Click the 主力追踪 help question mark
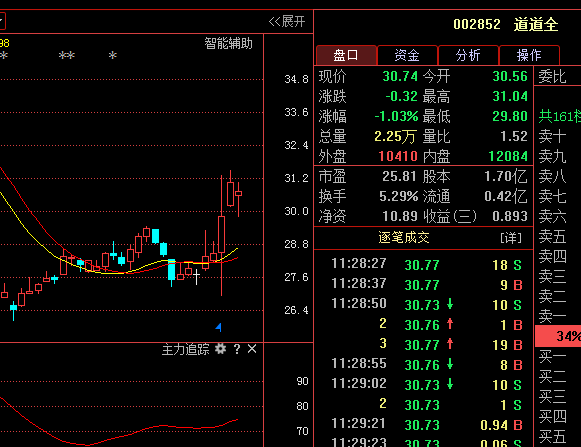581x447 pixels. (x=237, y=349)
